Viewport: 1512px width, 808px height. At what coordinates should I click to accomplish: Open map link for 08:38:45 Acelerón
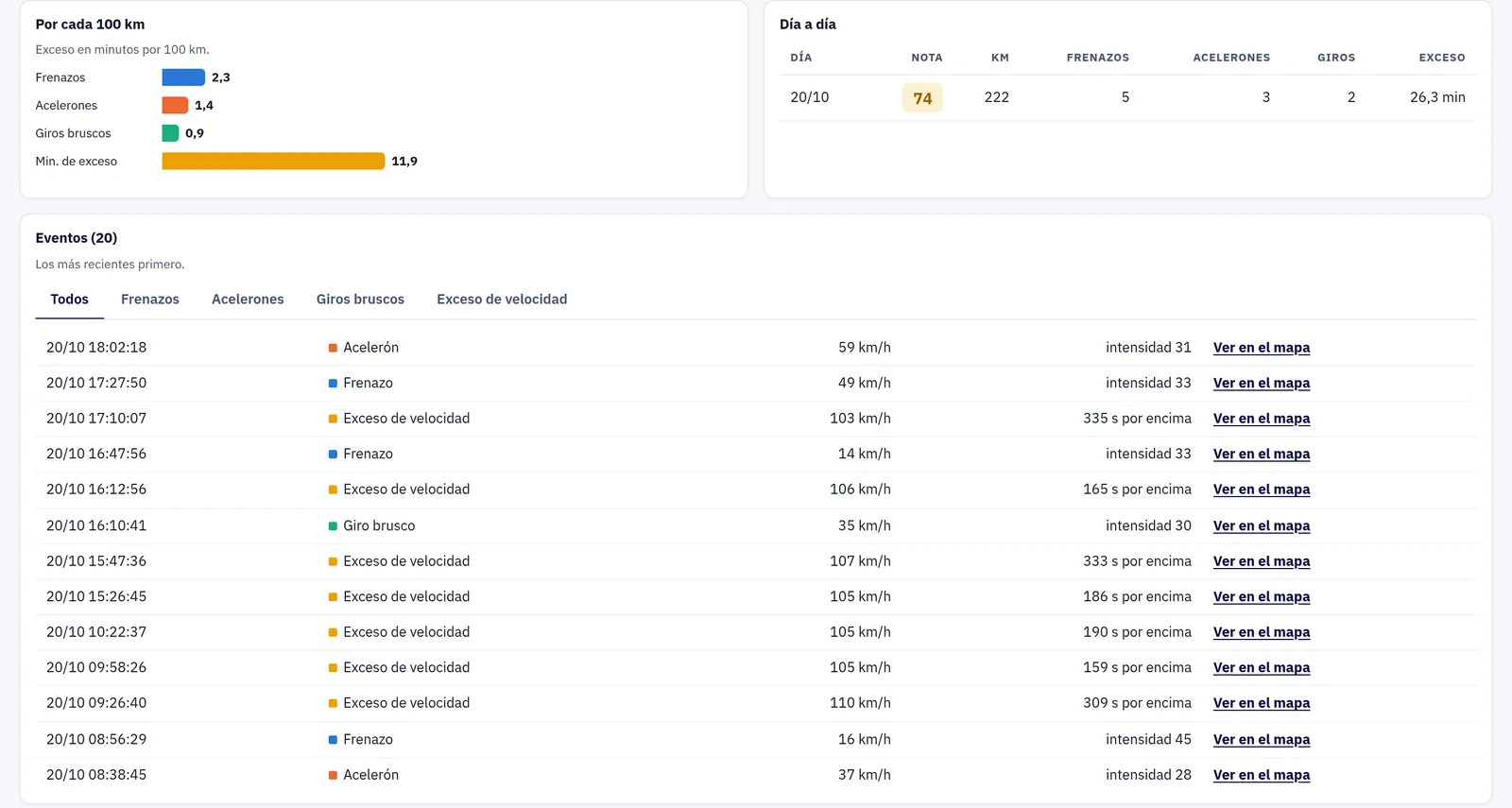point(1262,775)
